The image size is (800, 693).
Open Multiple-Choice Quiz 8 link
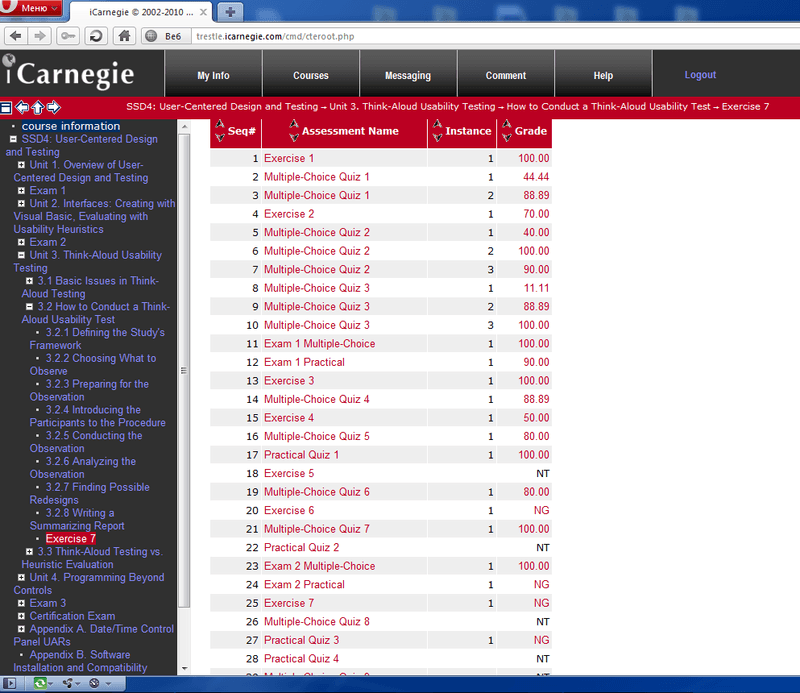click(316, 622)
